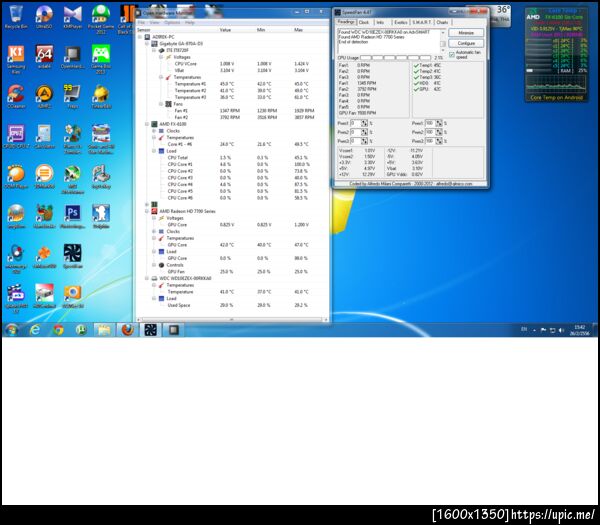Viewport: 600px width, 525px height.
Task: Open the CCleaner desktop shortcut
Action: pos(16,94)
